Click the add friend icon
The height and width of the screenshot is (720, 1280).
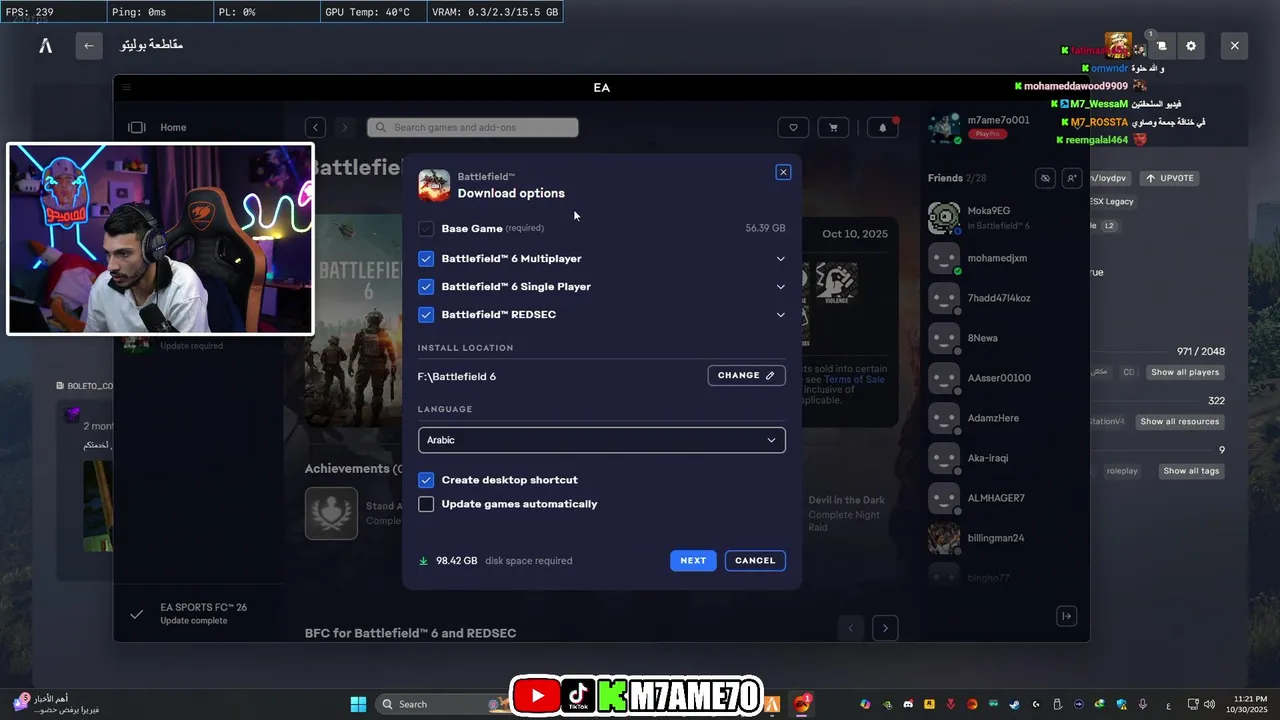[1072, 178]
